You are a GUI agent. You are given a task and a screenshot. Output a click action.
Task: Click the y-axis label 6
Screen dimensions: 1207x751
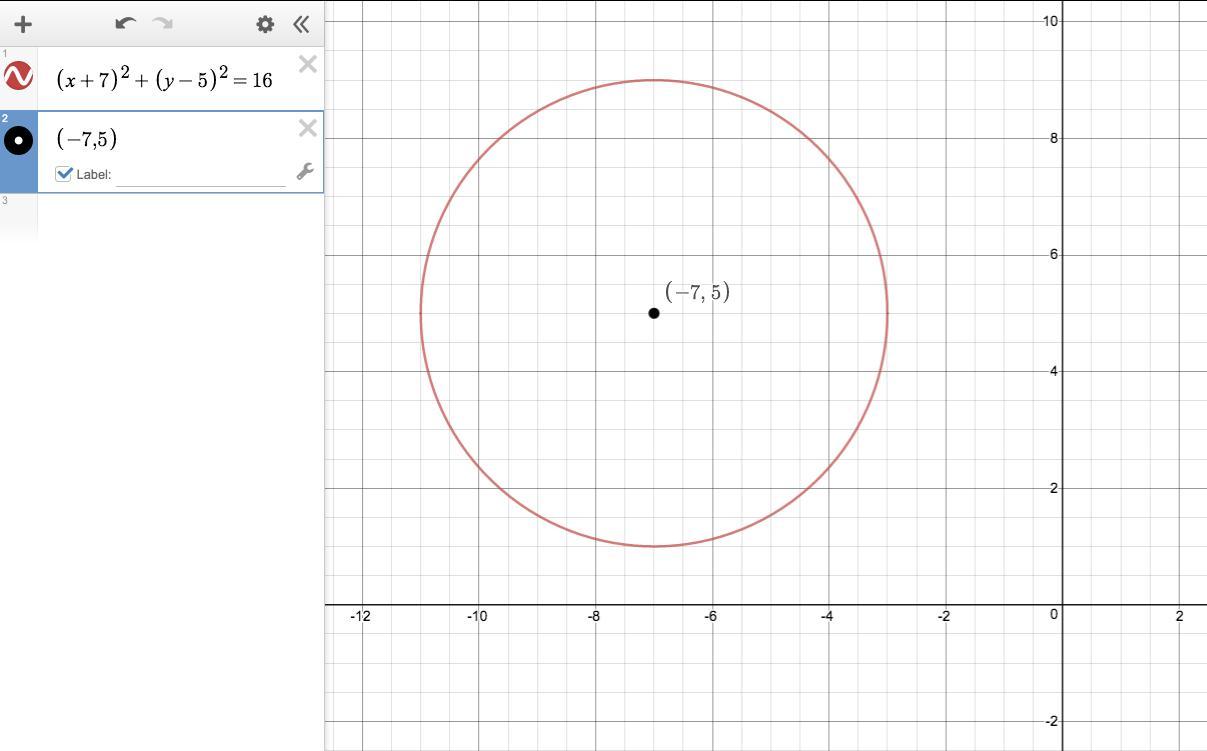1054,255
